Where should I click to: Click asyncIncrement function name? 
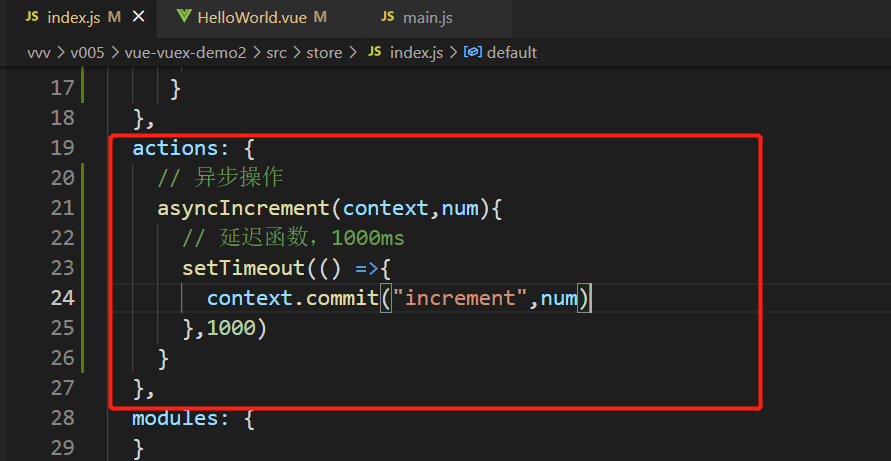[243, 209]
